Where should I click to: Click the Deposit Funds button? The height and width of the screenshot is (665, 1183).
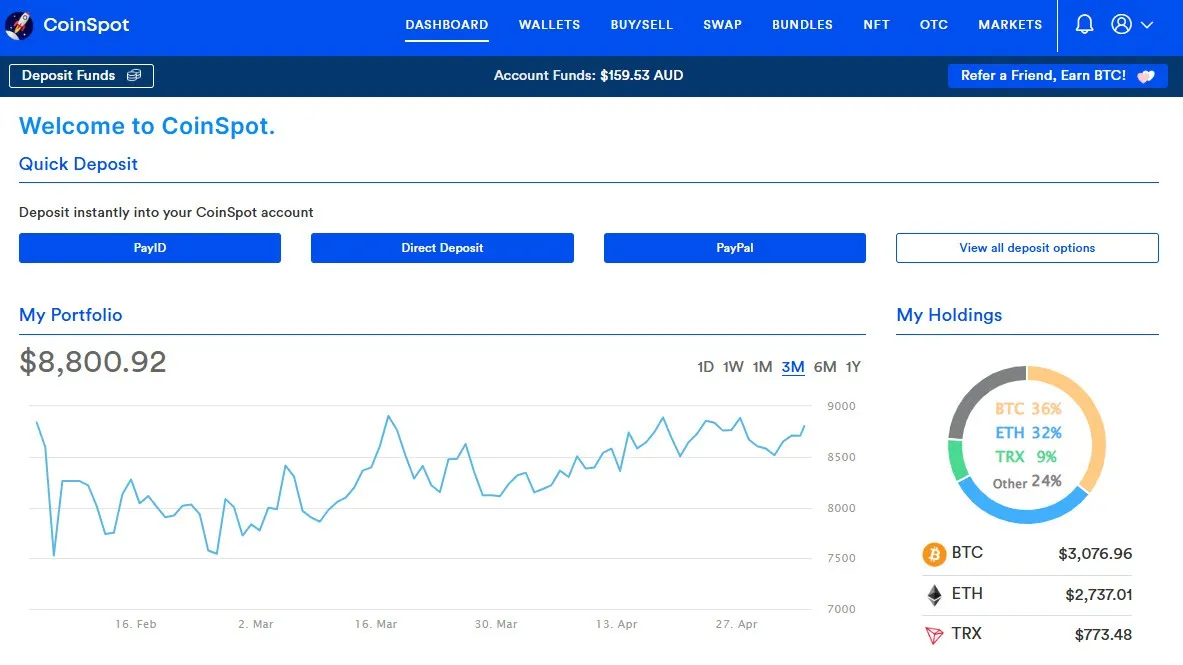pyautogui.click(x=81, y=75)
